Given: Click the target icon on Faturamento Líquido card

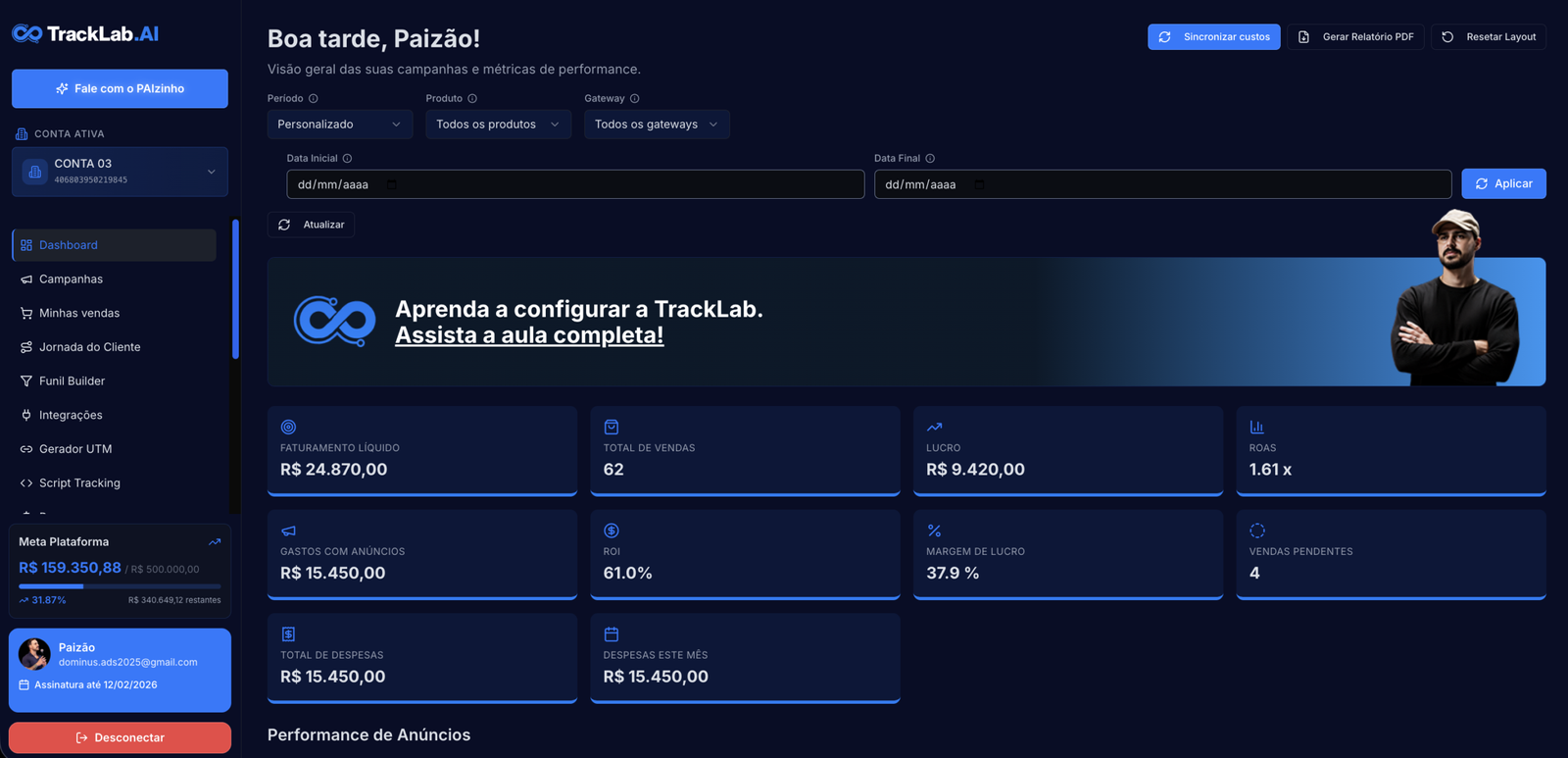Looking at the screenshot, I should [288, 428].
